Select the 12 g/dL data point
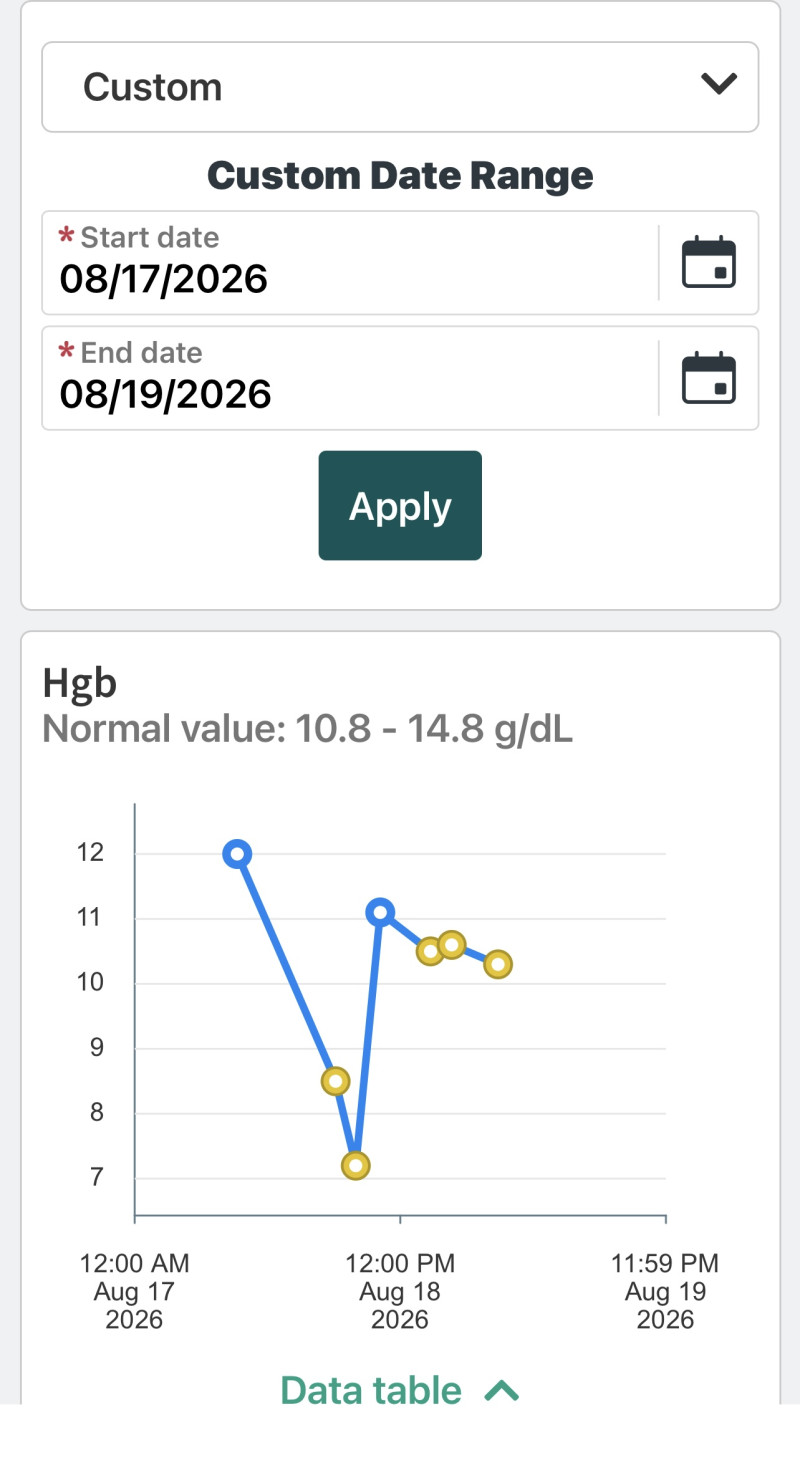The height and width of the screenshot is (1468, 800). point(237,853)
